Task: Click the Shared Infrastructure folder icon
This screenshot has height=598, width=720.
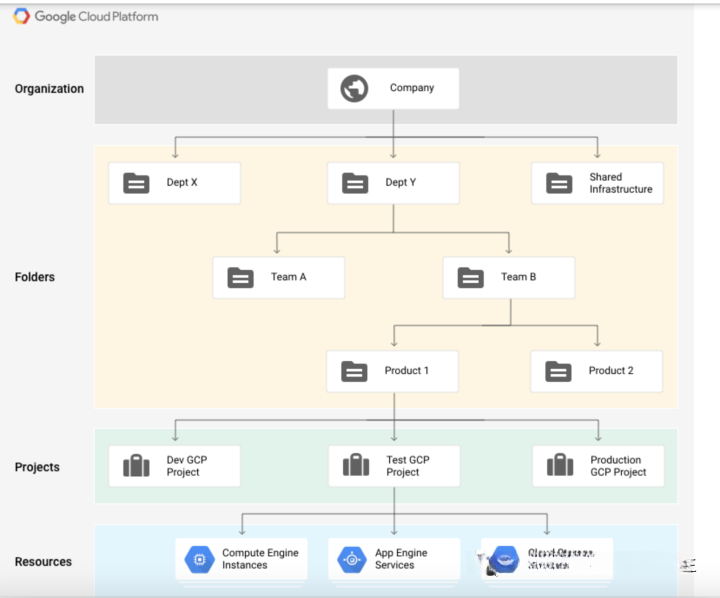Action: [559, 183]
